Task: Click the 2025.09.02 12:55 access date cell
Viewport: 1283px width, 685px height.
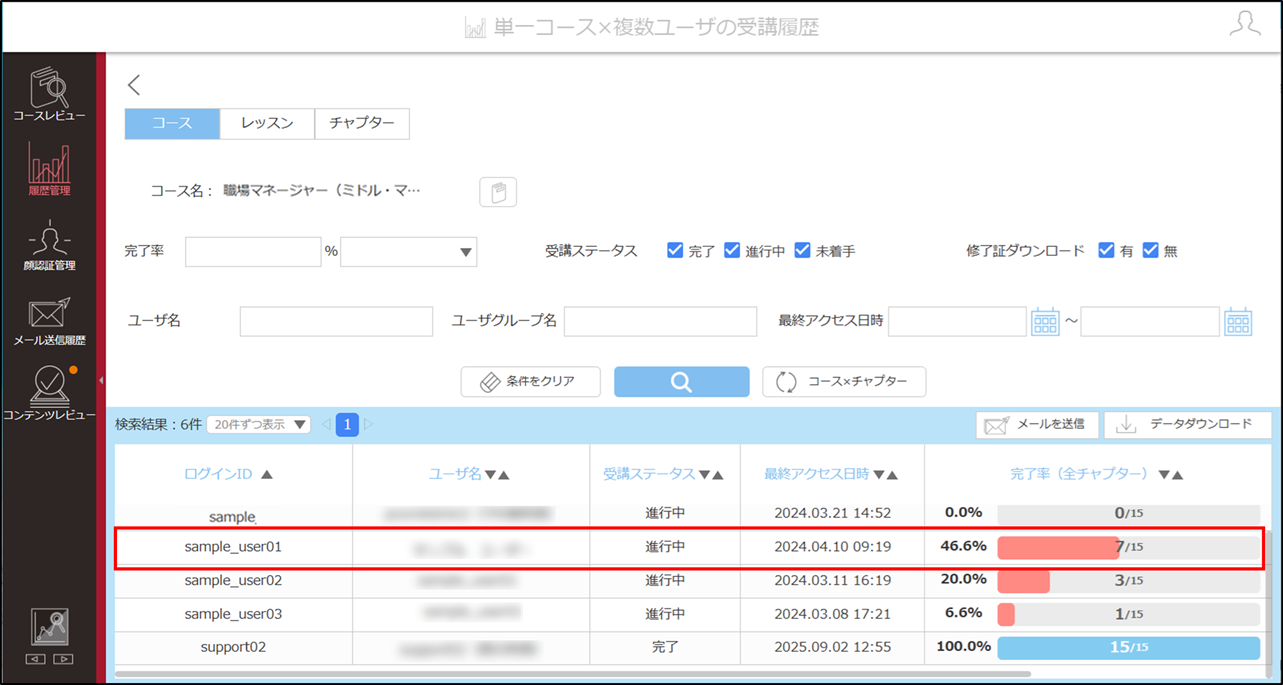Action: coord(832,647)
